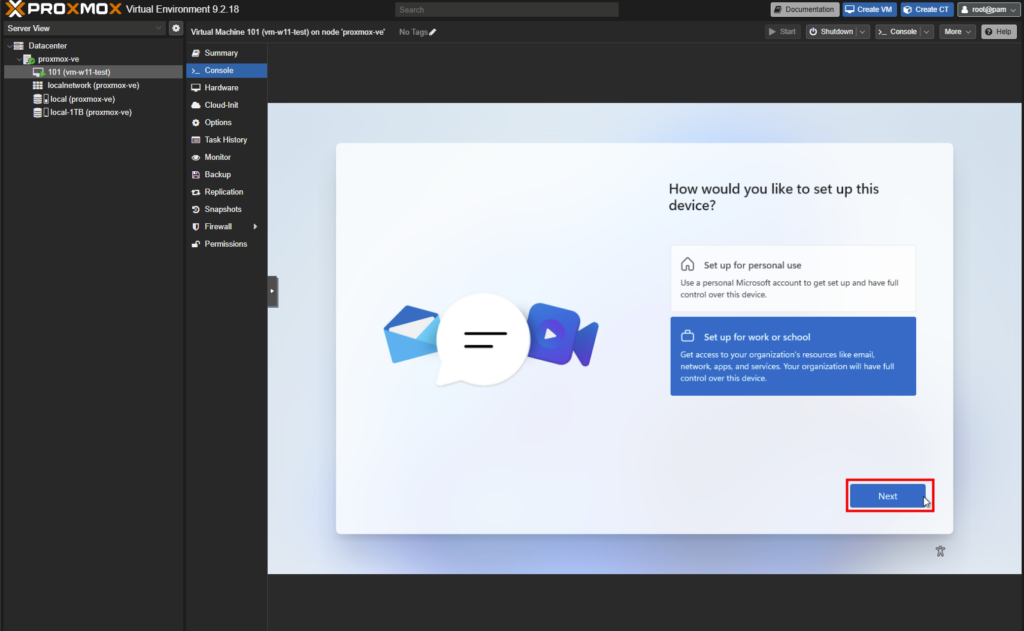
Task: Click the Console button in toolbar
Action: coord(898,31)
